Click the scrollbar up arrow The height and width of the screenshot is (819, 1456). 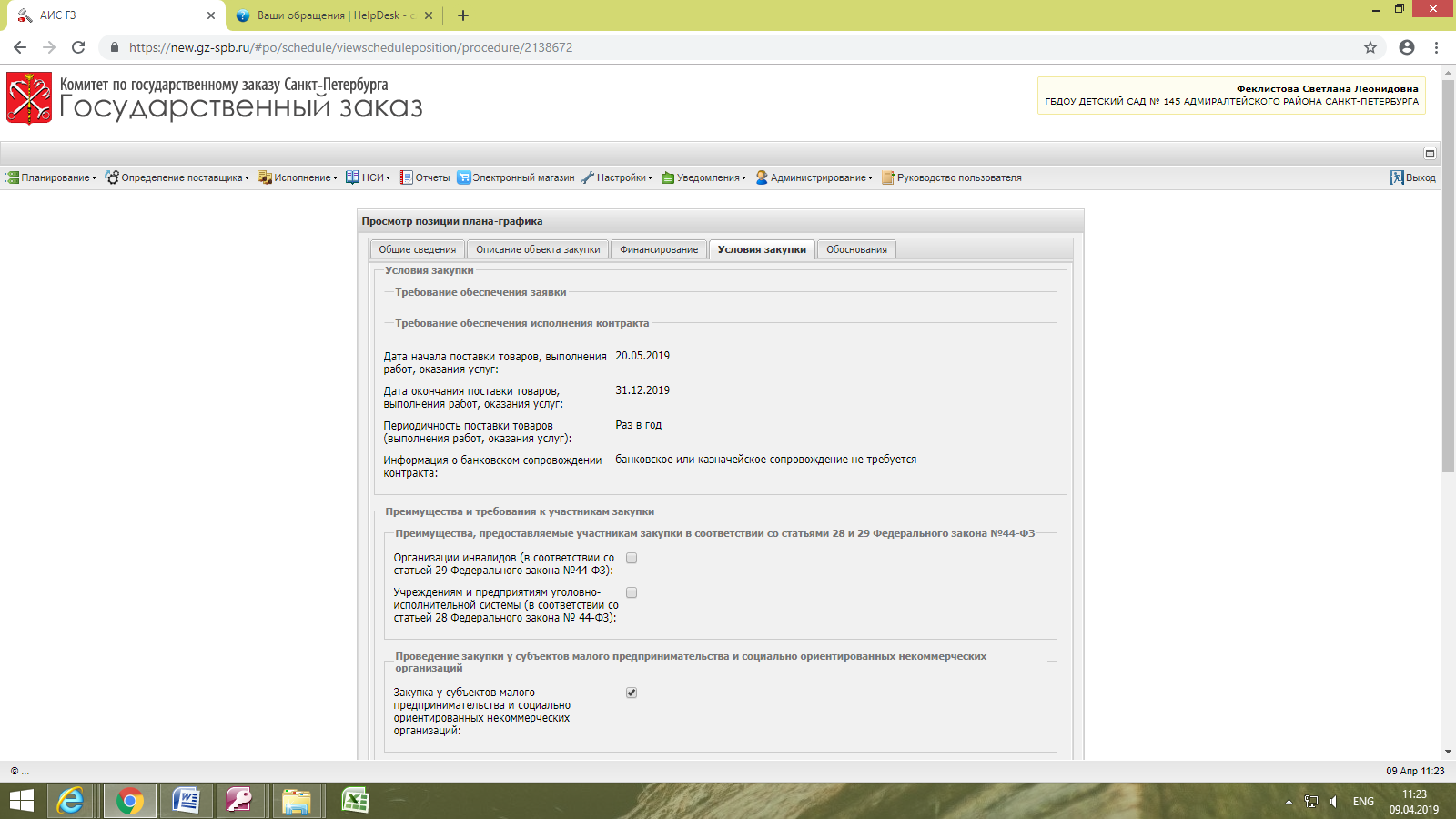click(1448, 72)
